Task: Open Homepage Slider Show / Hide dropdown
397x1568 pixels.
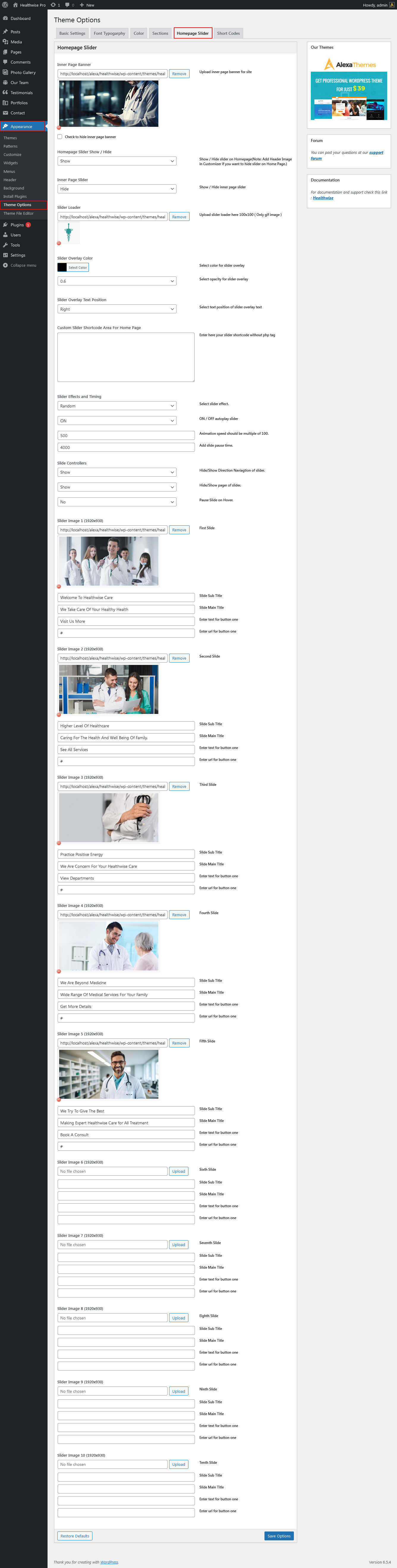Action: pyautogui.click(x=117, y=161)
